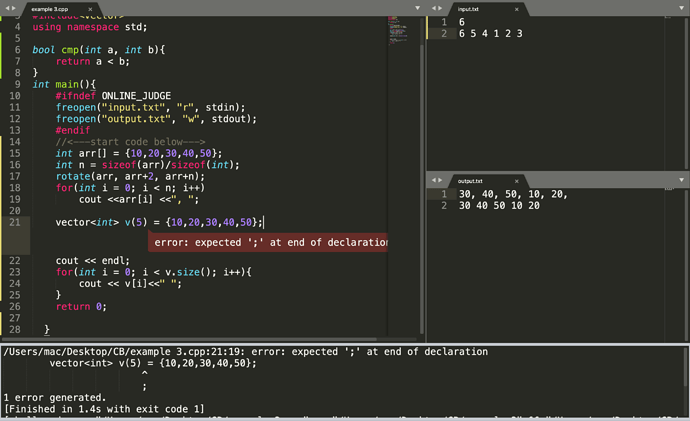Click the inline red error message under line 21
The image size is (690, 421).
point(268,243)
